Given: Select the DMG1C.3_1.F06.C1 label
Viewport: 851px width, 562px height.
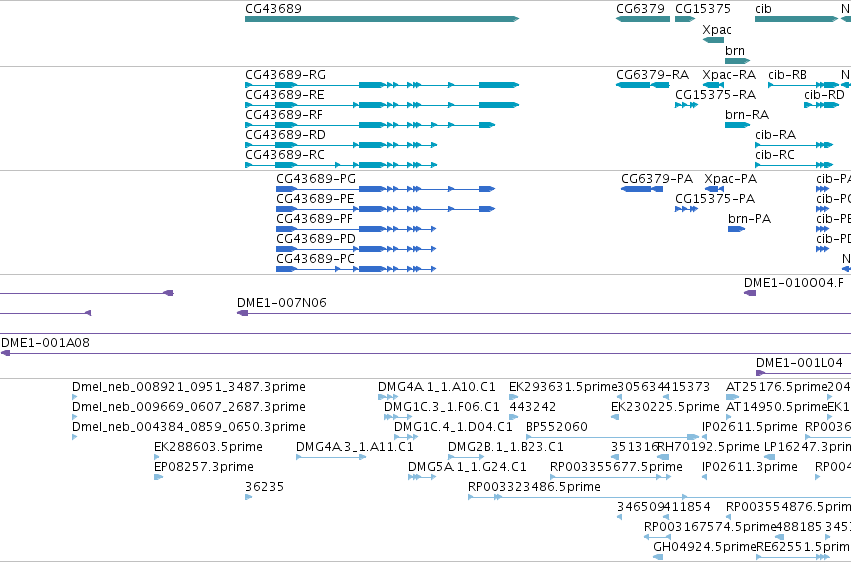Looking at the screenshot, I should pyautogui.click(x=441, y=407).
